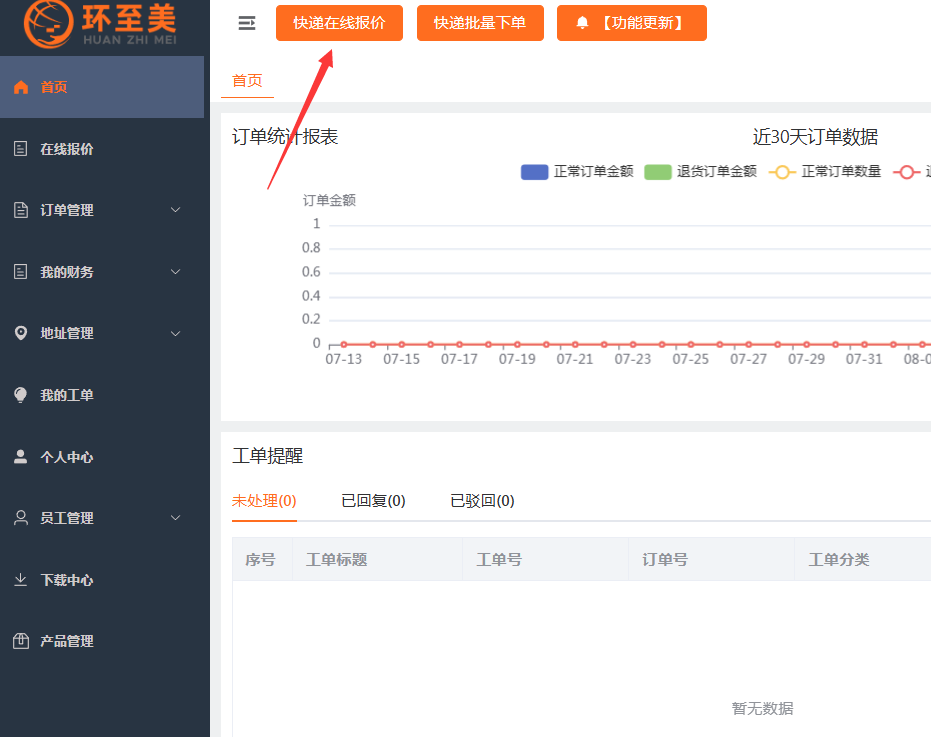Switch to the 已回复(0) tab
This screenshot has height=737, width=931.
(373, 501)
